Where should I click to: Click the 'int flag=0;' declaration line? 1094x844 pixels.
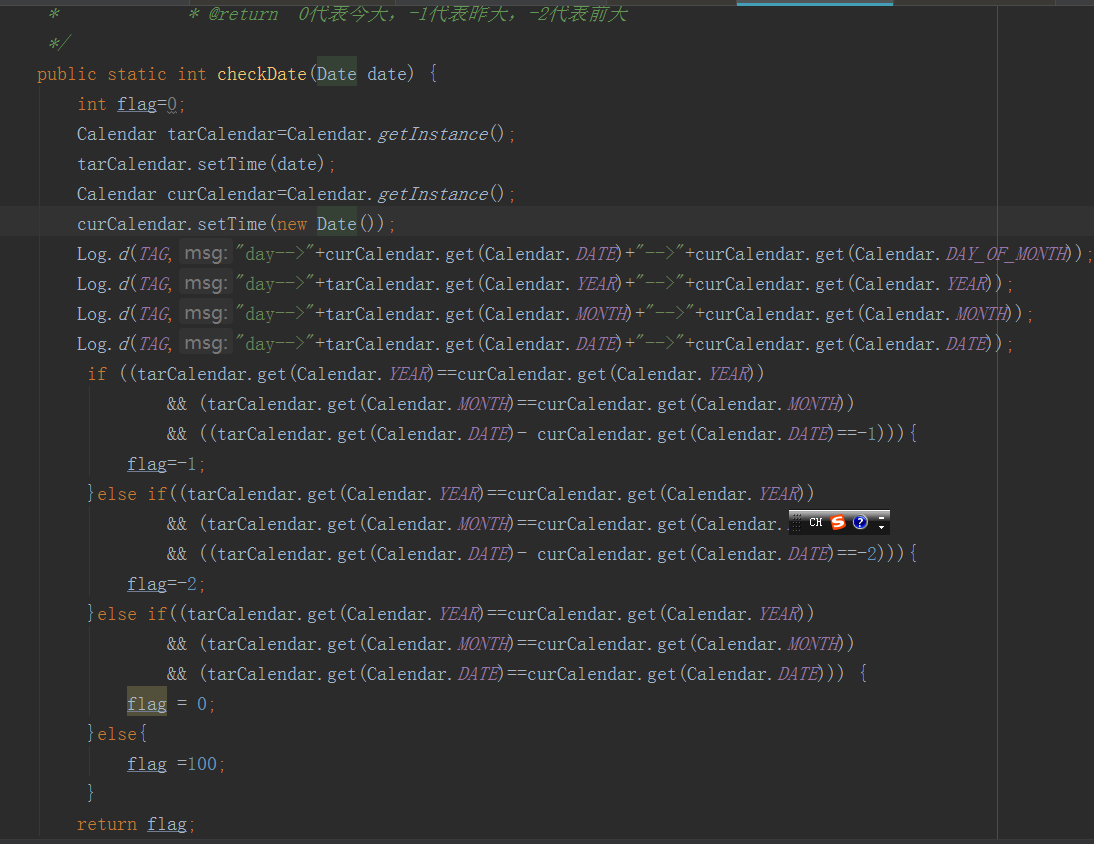pos(131,104)
